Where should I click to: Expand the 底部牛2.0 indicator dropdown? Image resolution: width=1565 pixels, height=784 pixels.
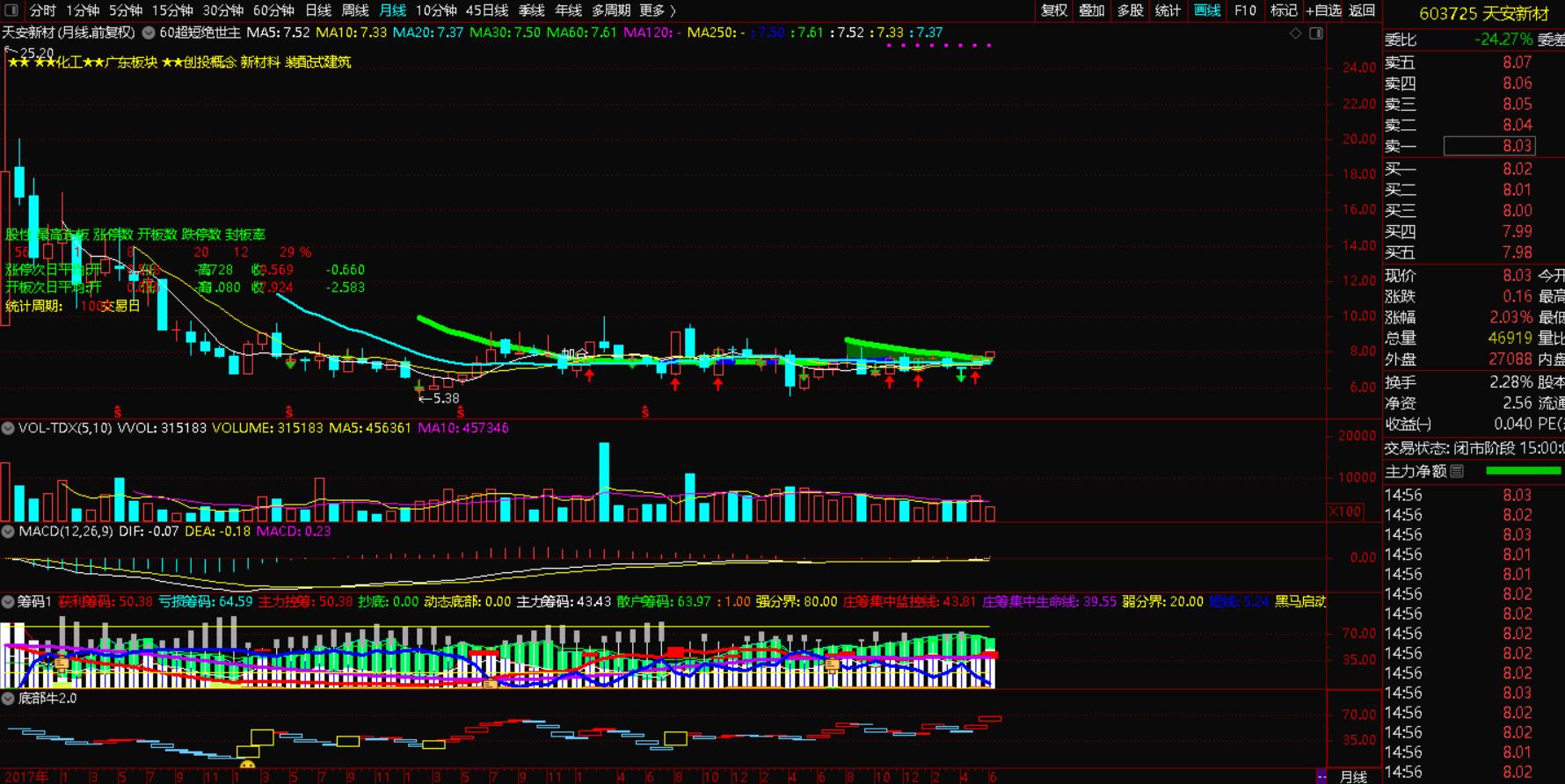click(x=8, y=698)
